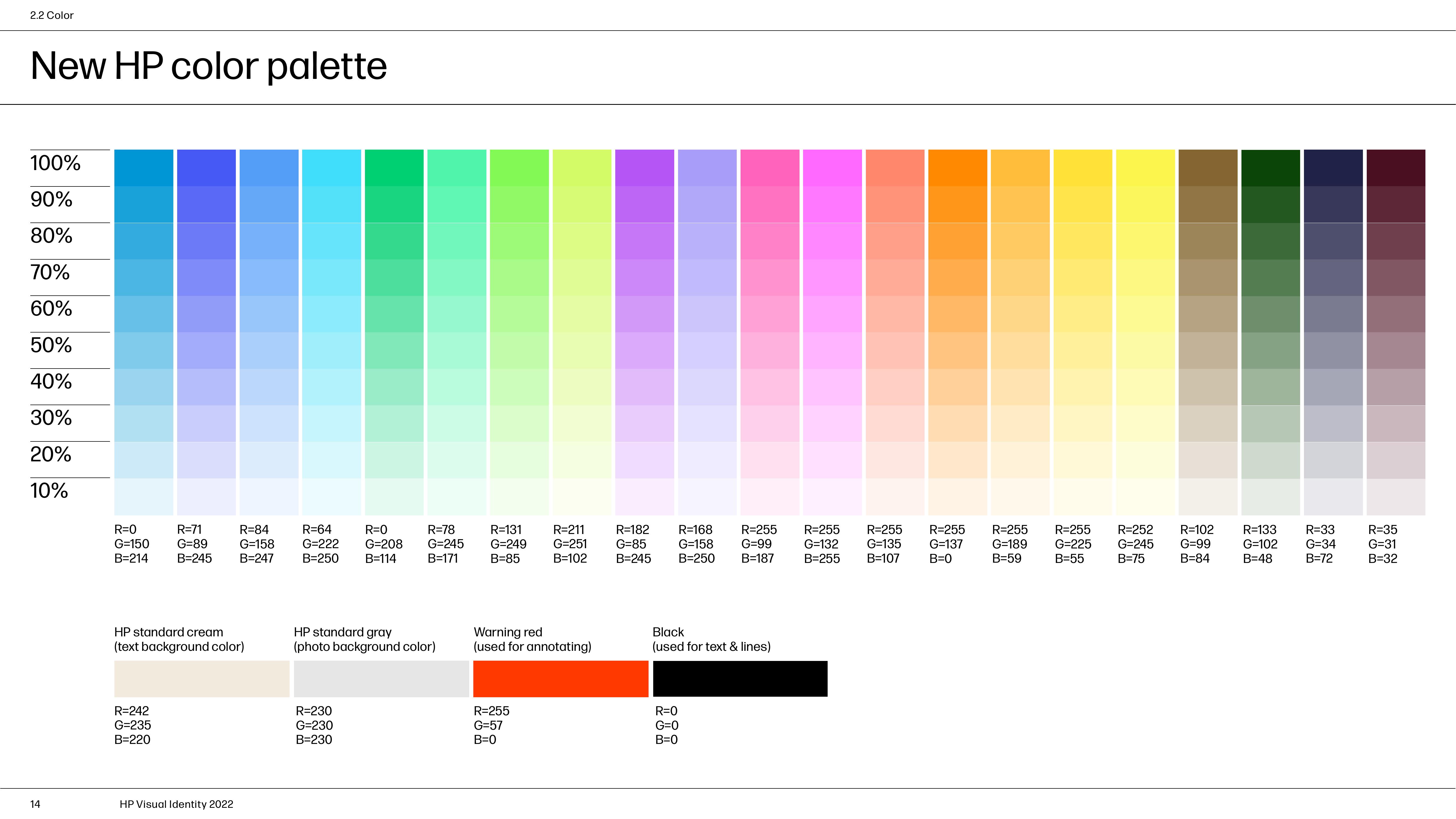Click 100% swatch above R=255 G=189 B=59

click(x=1021, y=168)
